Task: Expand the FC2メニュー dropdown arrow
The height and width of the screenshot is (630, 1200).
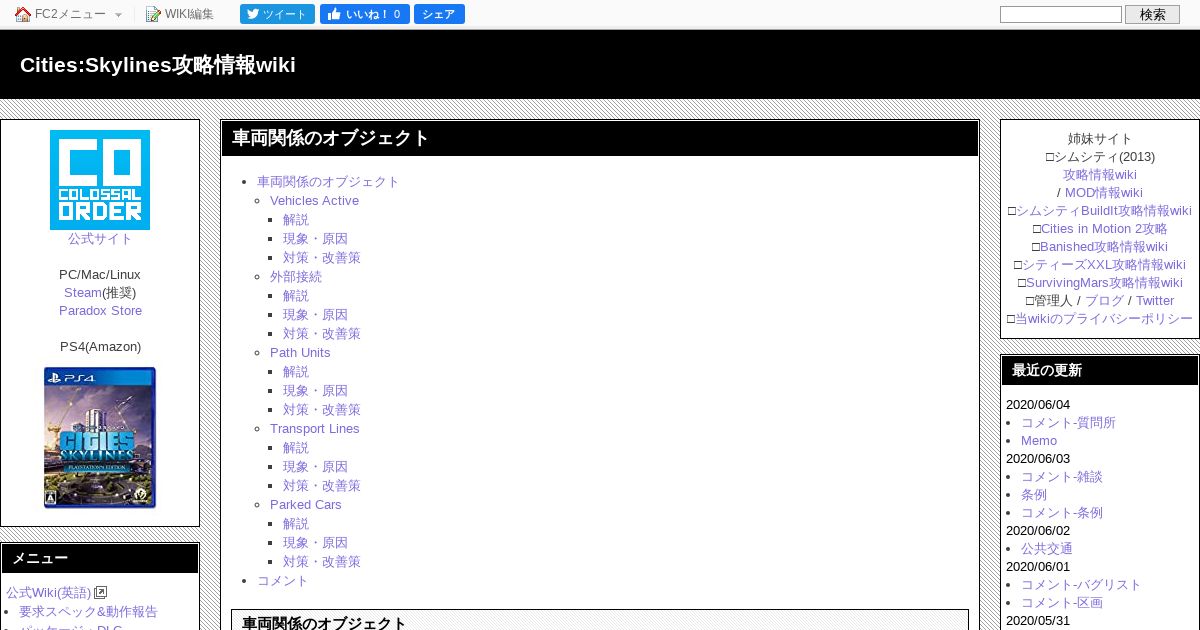Action: tap(118, 15)
